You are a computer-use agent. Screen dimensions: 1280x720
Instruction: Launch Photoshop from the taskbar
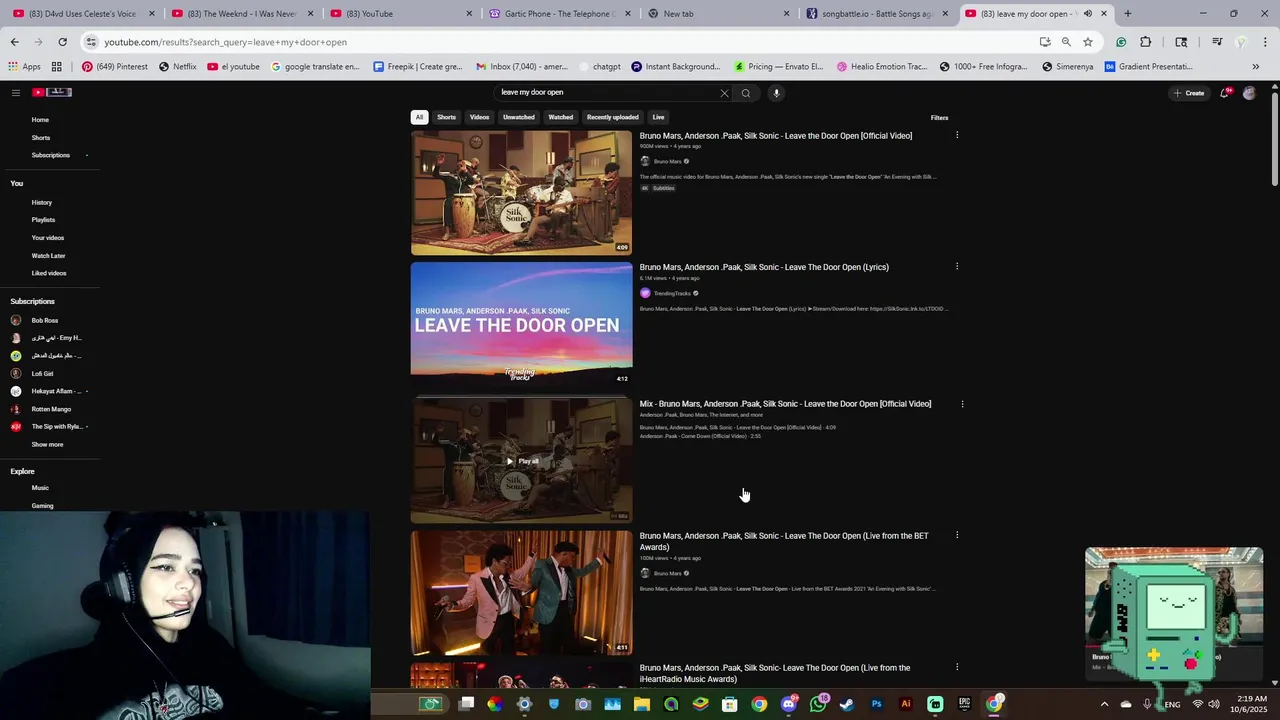pos(877,704)
